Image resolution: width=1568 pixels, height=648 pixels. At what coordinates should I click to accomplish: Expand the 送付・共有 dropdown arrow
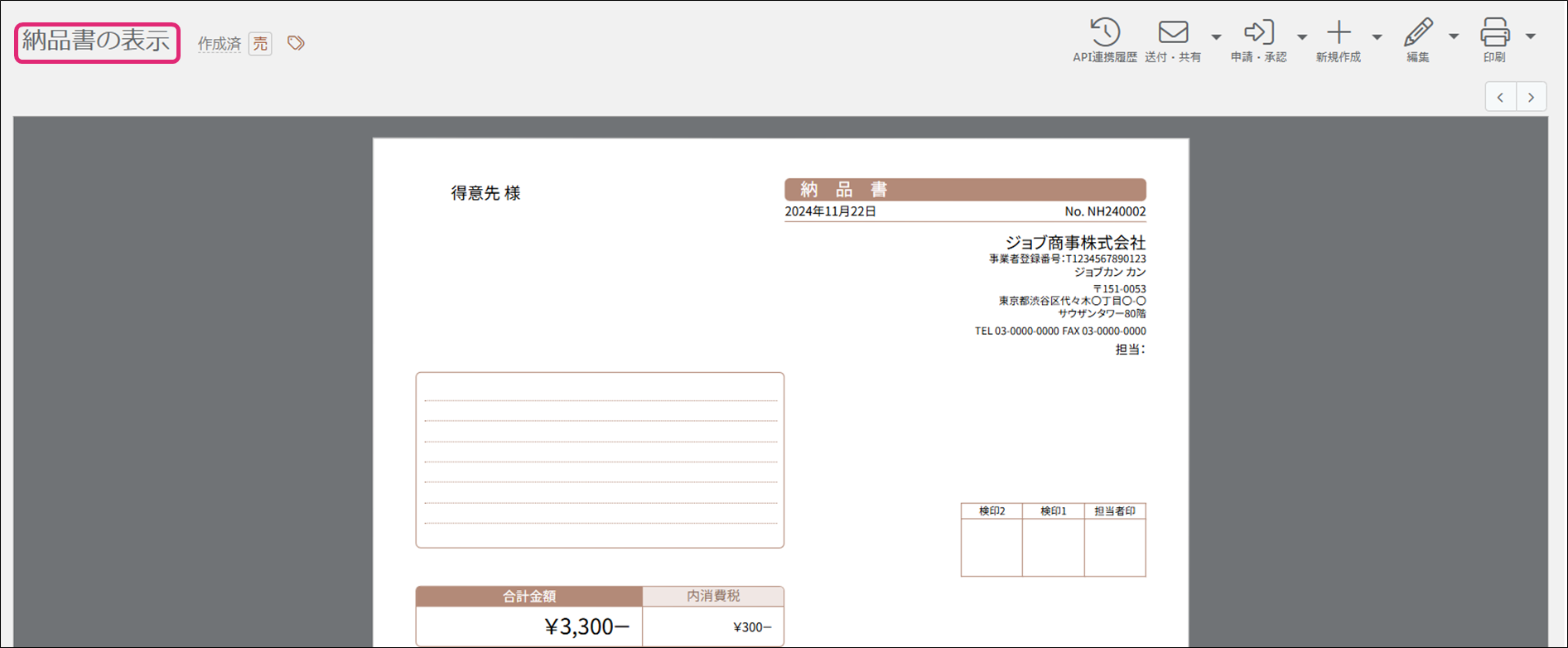click(x=1216, y=36)
